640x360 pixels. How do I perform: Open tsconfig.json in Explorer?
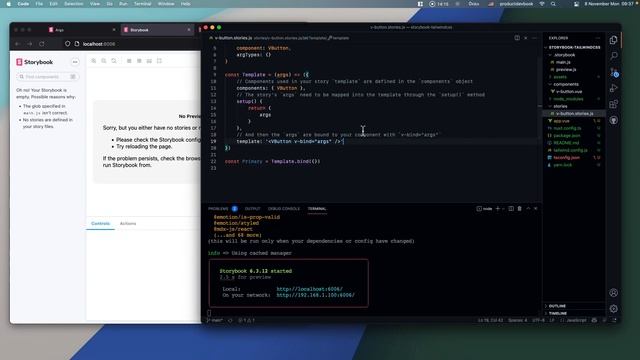pyautogui.click(x=573, y=158)
